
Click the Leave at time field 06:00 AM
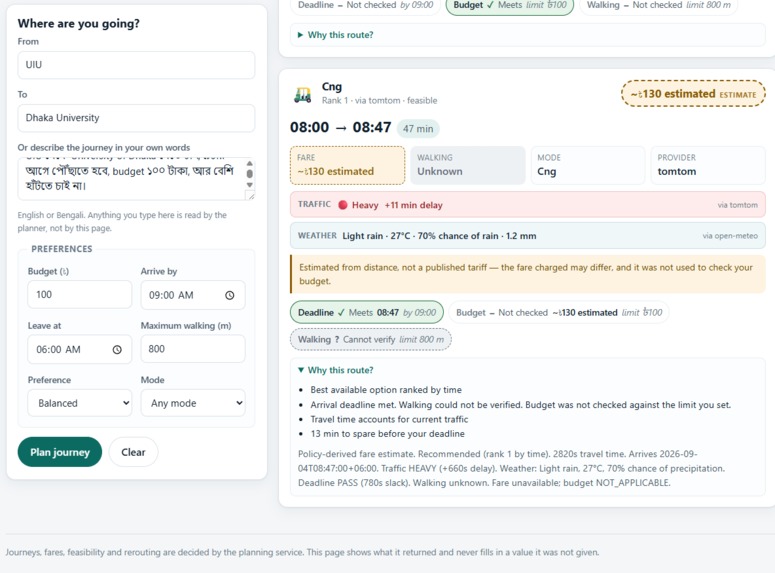tap(80, 350)
